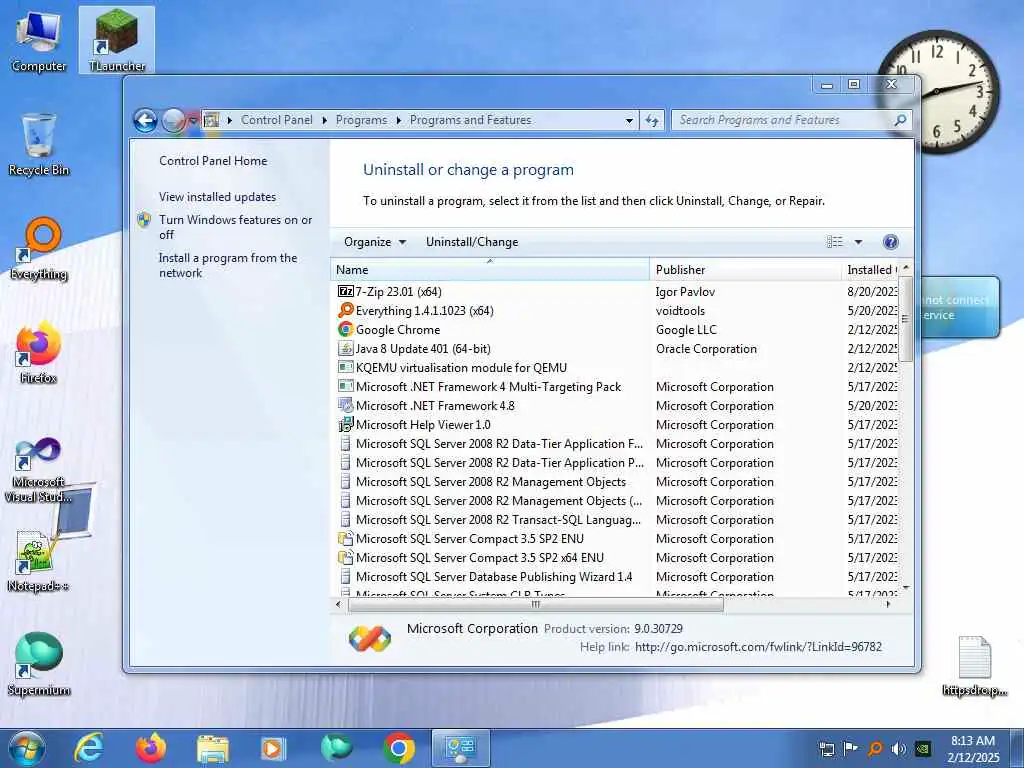Click the search magnifier icon
Screen dimensions: 1024x768
click(x=900, y=120)
